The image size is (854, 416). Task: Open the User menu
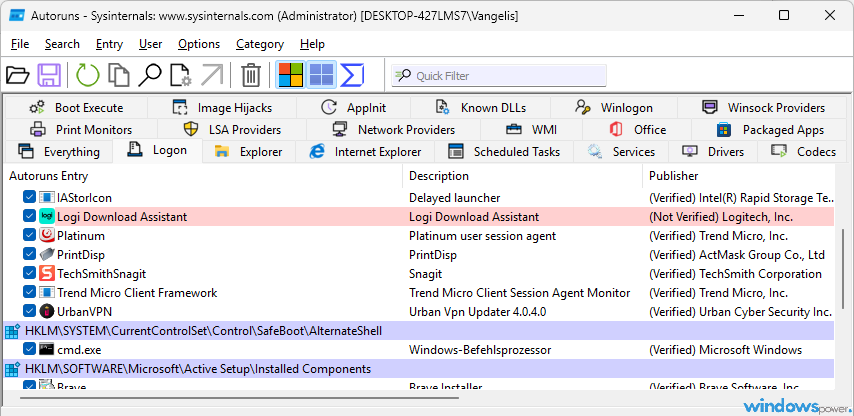[150, 44]
